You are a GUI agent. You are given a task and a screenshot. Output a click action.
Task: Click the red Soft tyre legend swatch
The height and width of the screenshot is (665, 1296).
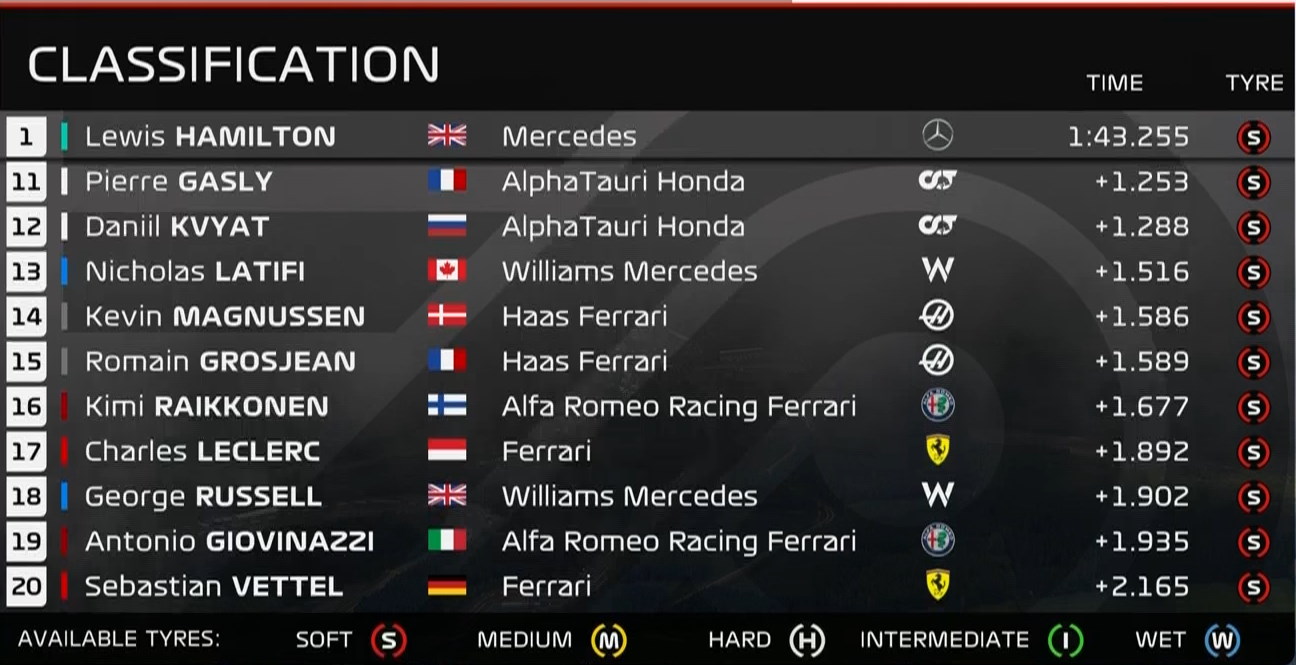[388, 640]
